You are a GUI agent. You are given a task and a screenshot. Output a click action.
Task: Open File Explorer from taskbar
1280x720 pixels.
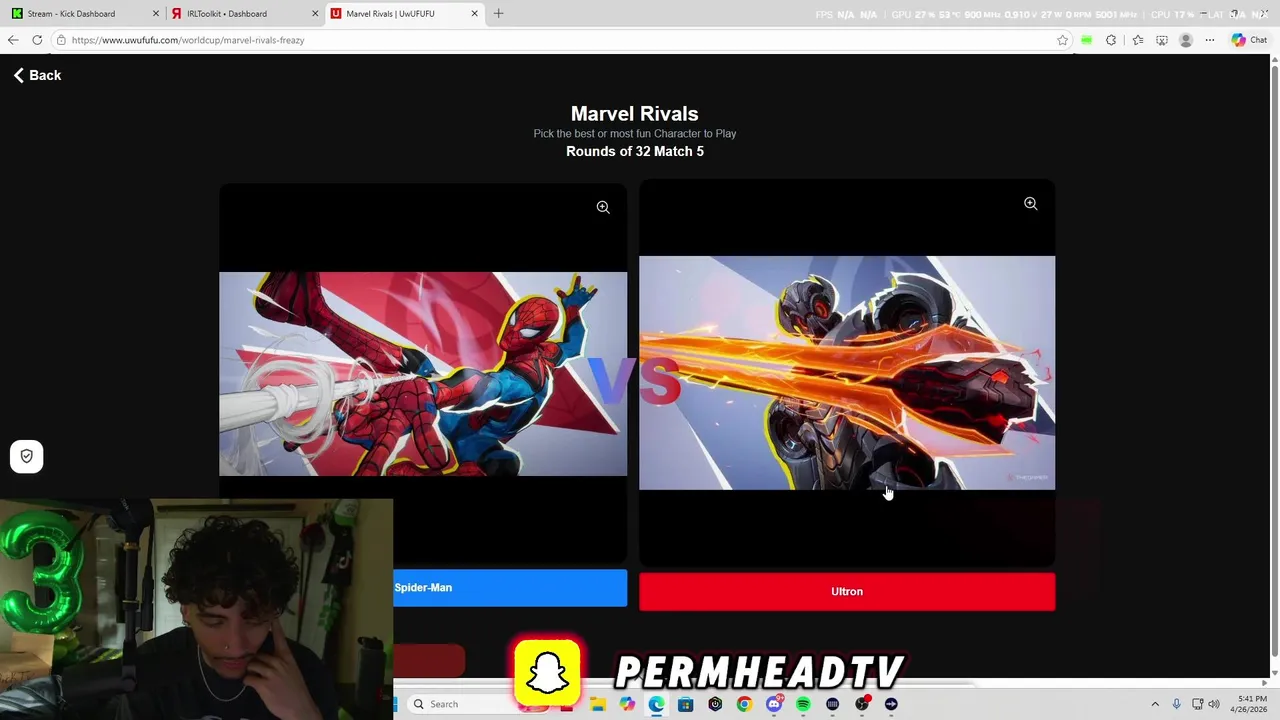point(598,704)
